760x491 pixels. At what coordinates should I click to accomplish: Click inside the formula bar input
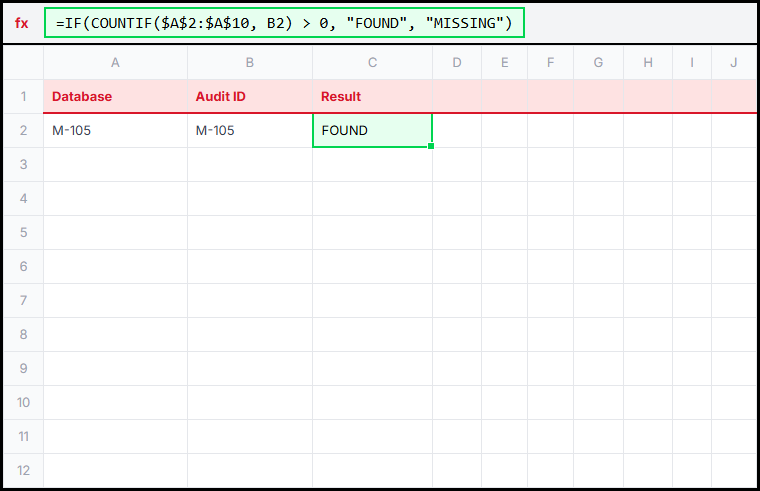tap(284, 23)
